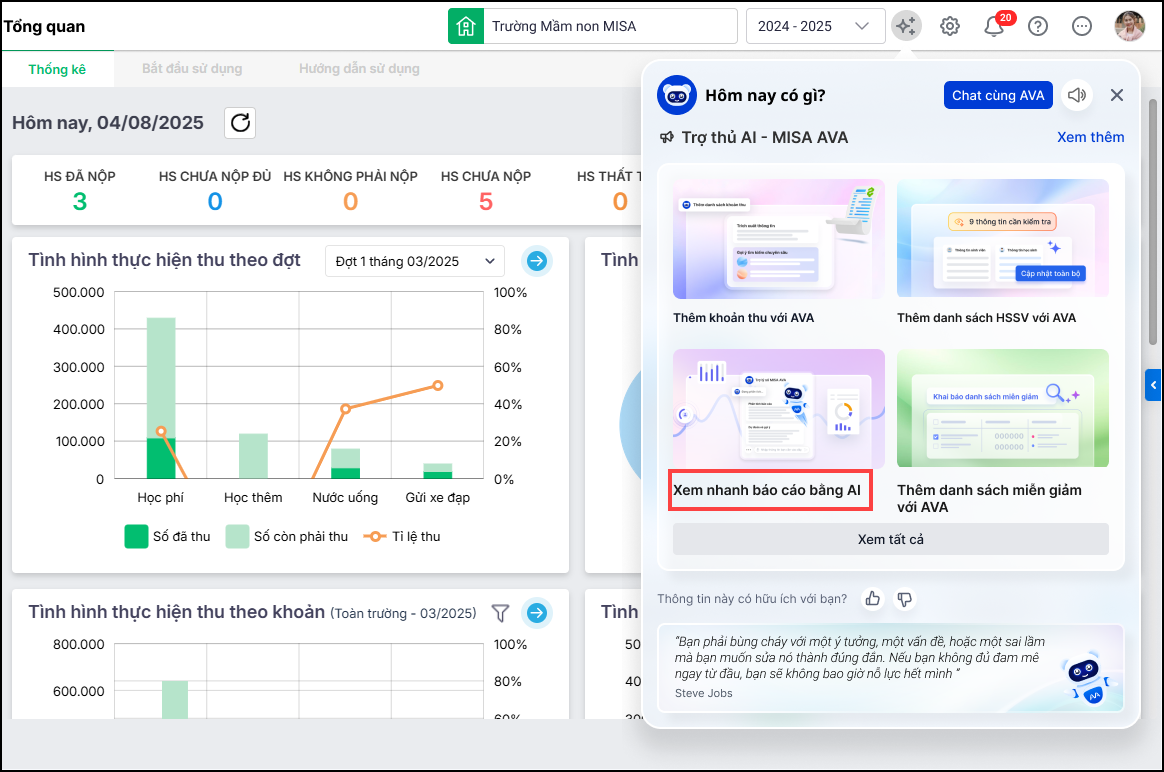Open the notifications bell

(994, 27)
